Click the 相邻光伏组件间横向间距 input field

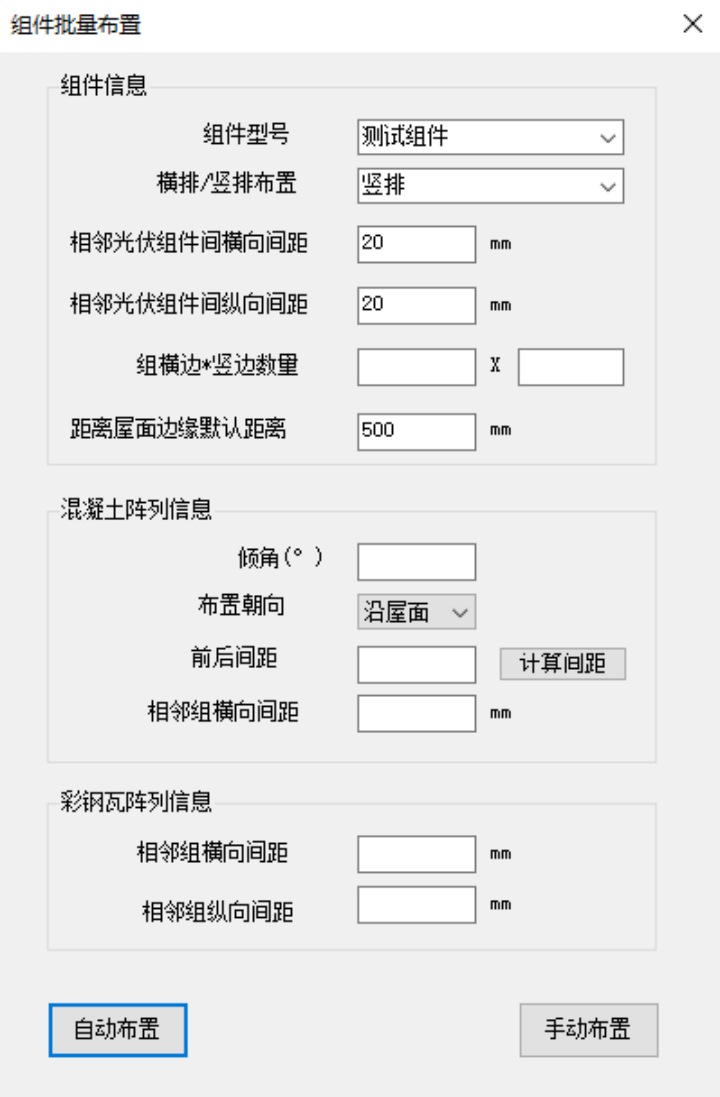pyautogui.click(x=416, y=244)
